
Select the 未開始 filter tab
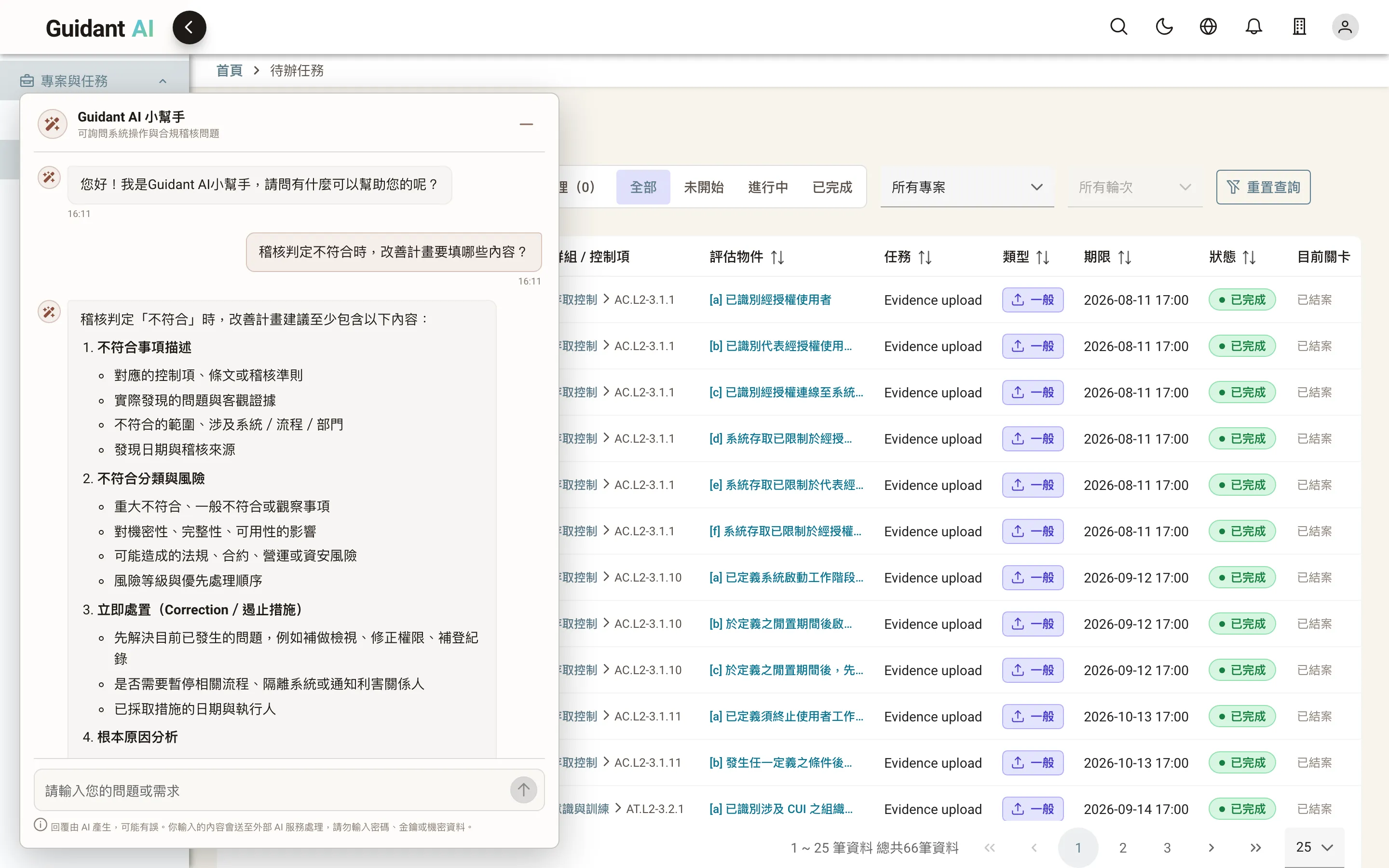click(704, 187)
